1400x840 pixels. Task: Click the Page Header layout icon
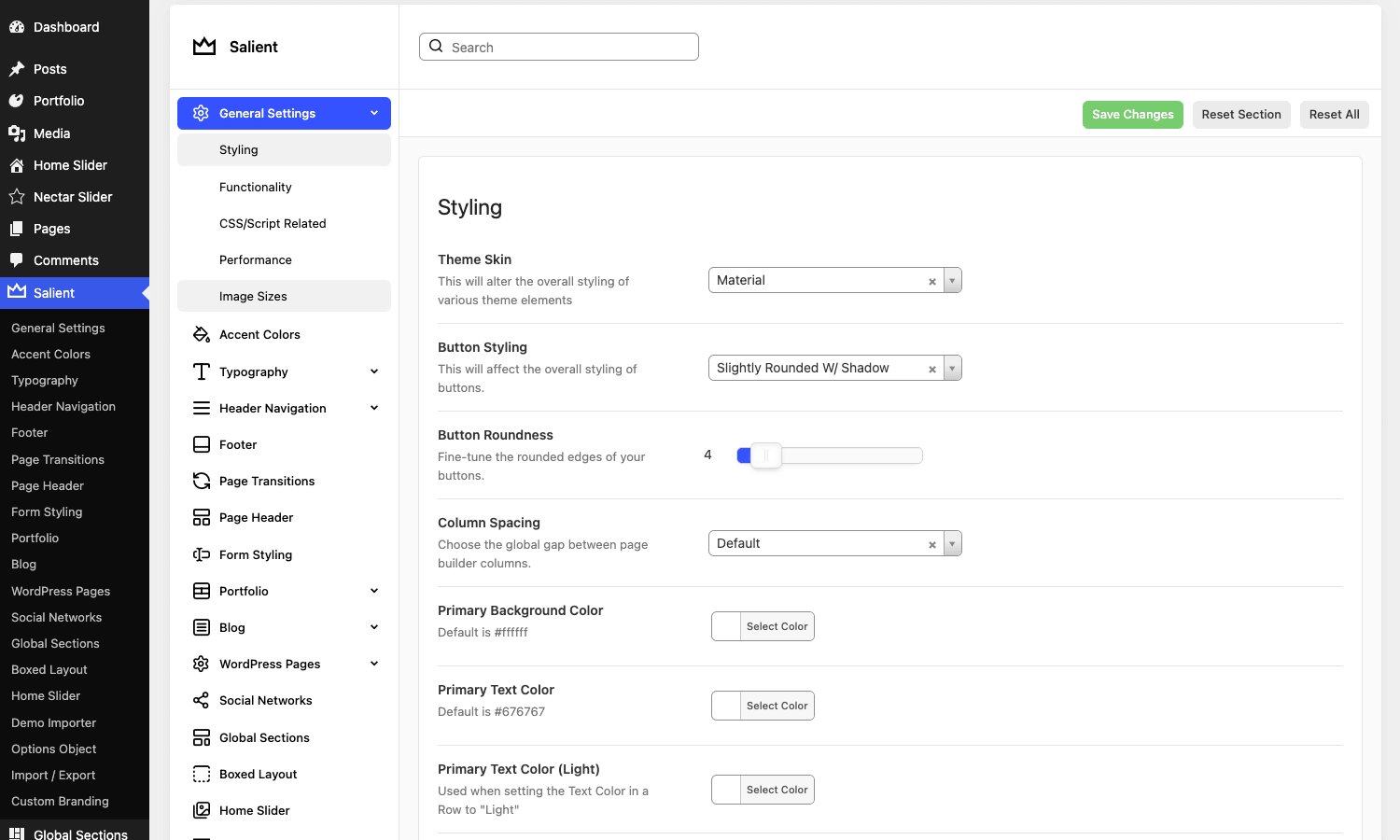[x=201, y=517]
